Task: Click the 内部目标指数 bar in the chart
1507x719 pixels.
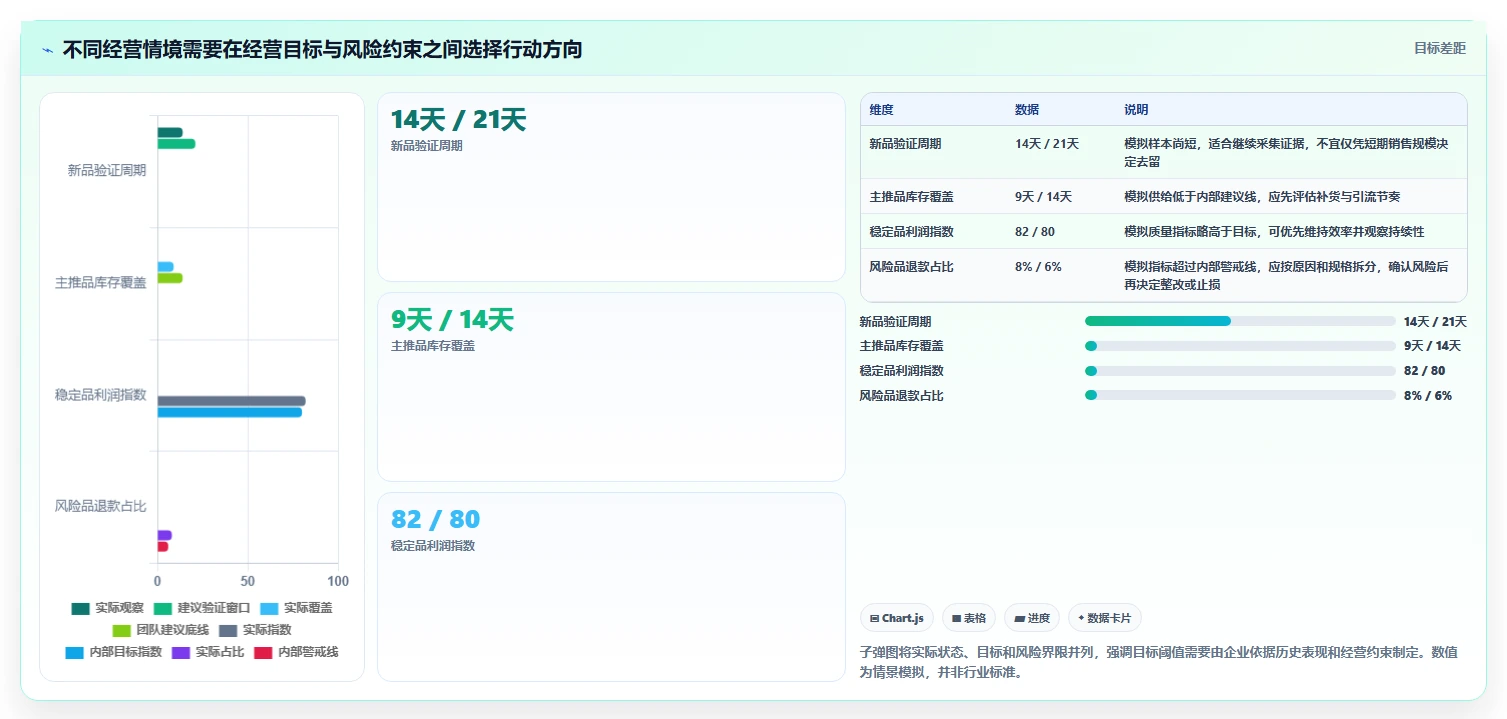Action: click(x=230, y=412)
